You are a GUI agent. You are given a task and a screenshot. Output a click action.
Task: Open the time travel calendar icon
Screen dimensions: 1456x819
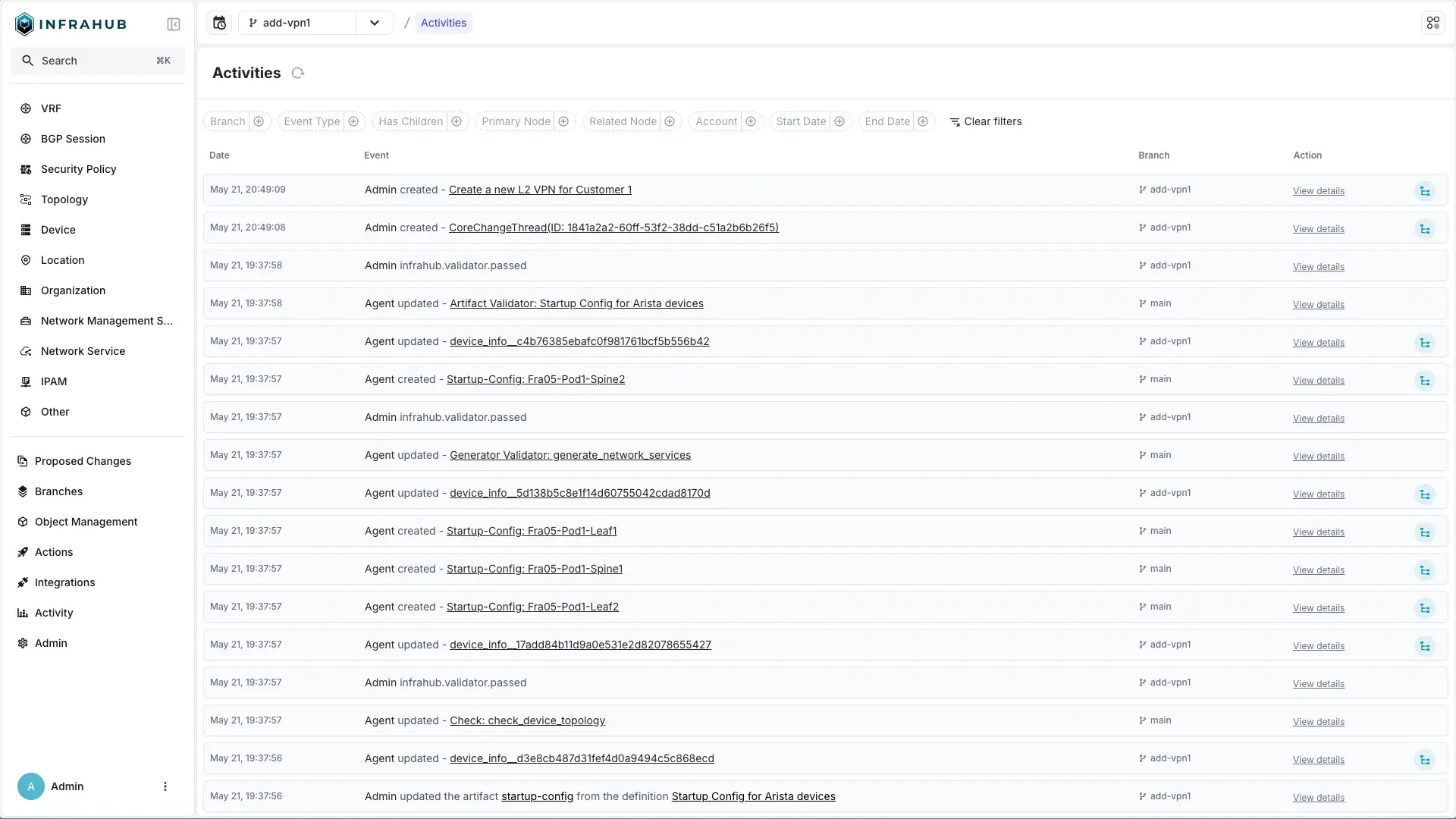(x=219, y=23)
